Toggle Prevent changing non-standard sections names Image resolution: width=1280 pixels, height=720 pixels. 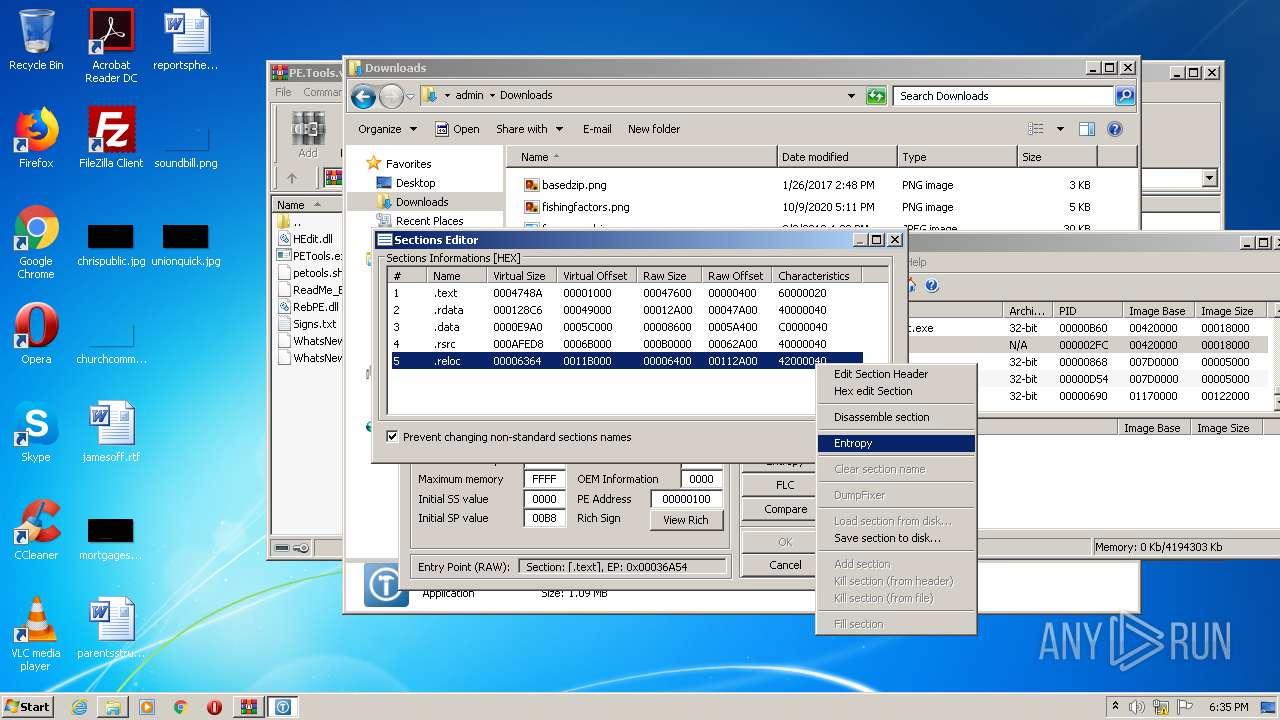tap(392, 437)
